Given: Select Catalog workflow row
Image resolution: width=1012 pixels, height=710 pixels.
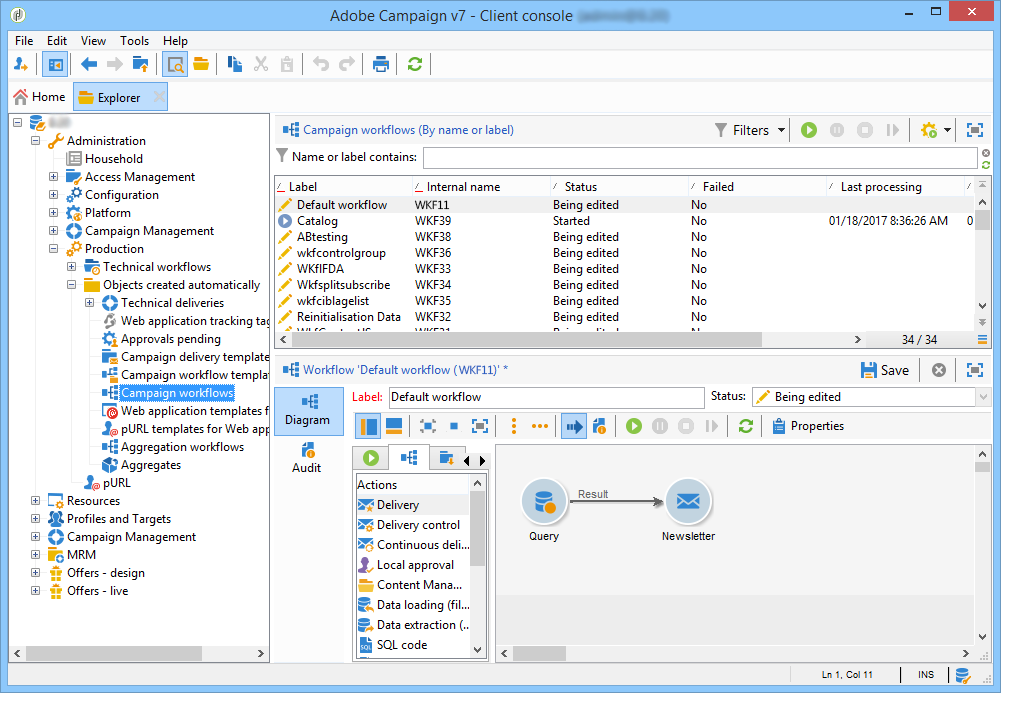Looking at the screenshot, I should 623,221.
